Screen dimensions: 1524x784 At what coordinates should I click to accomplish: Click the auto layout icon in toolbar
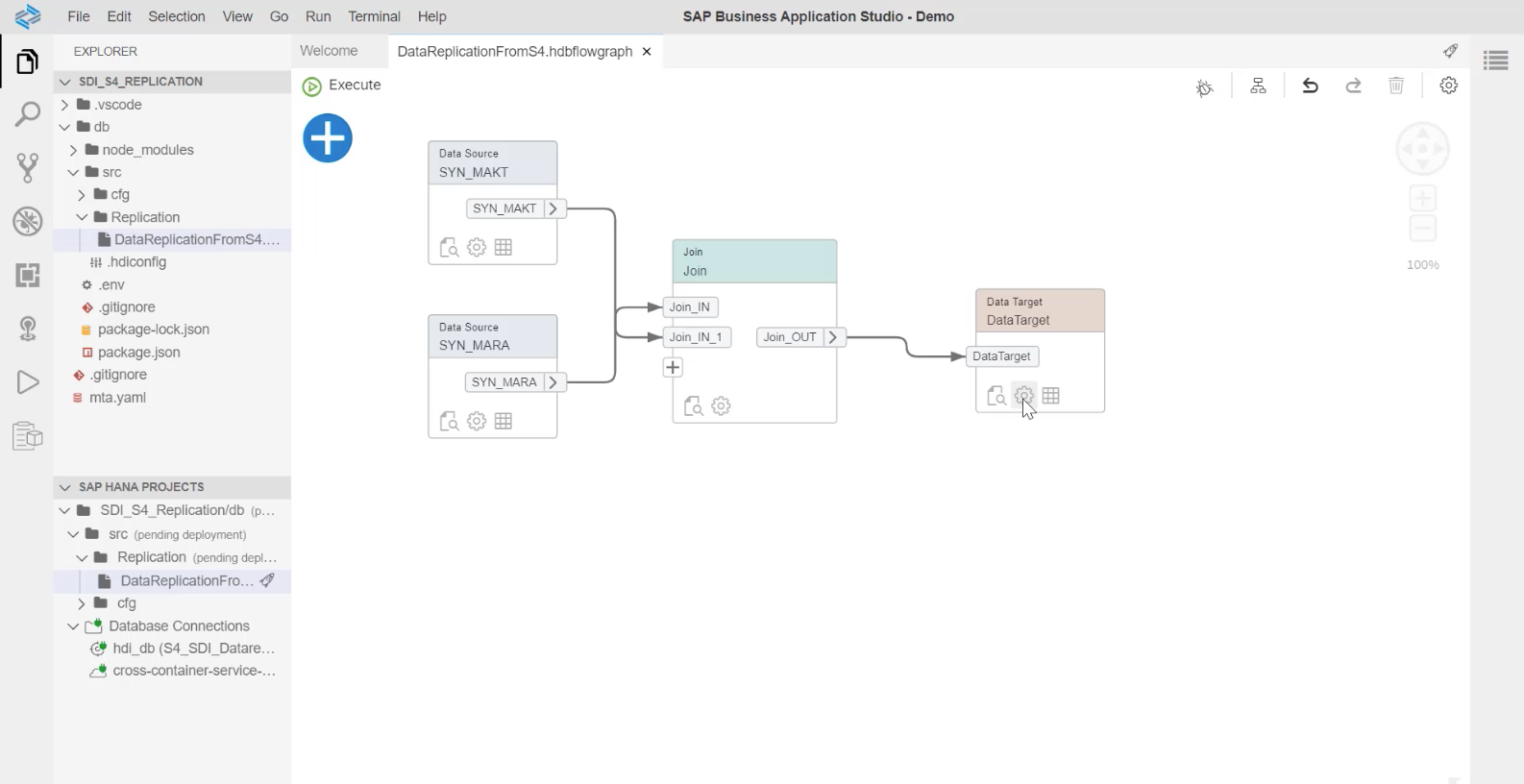[1258, 86]
